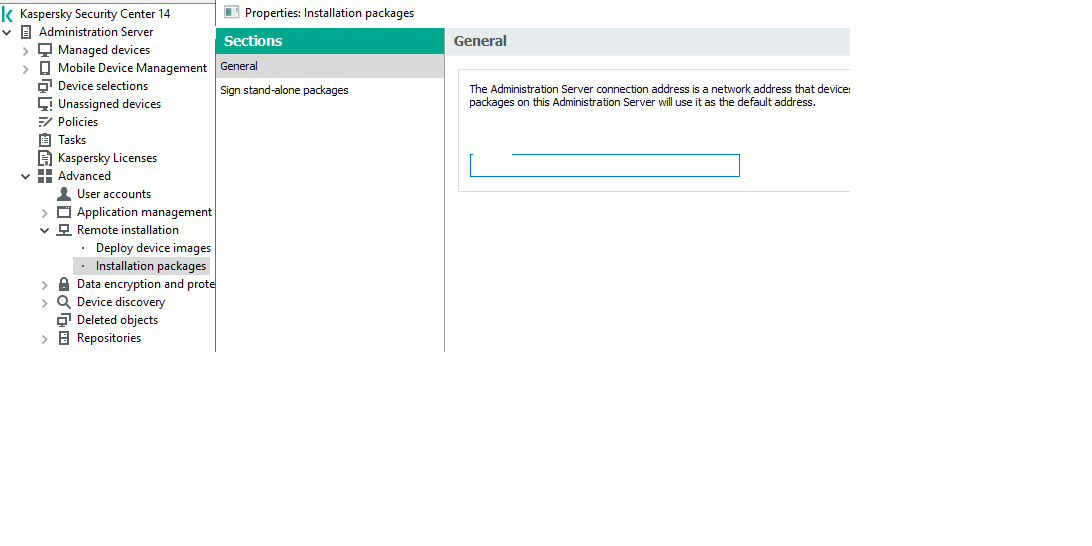This screenshot has height=546, width=1092.
Task: Click the connection address input field
Action: click(x=604, y=166)
